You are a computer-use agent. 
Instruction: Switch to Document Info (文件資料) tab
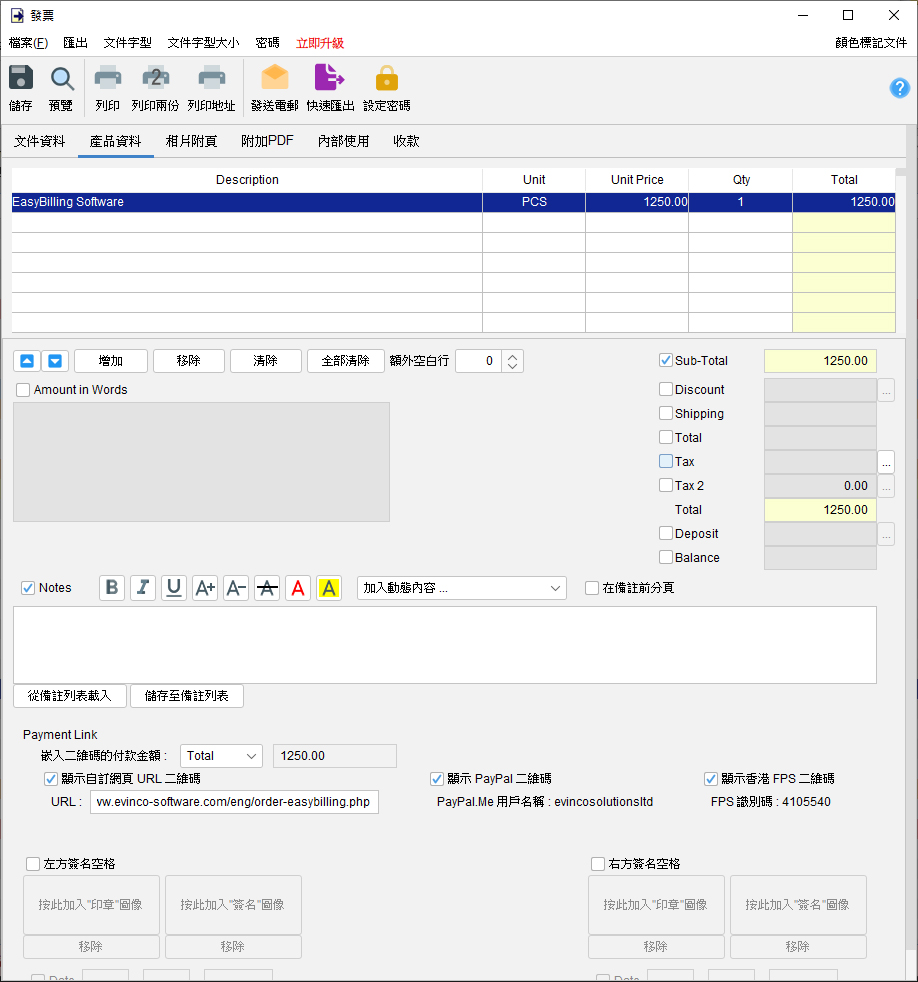point(39,141)
